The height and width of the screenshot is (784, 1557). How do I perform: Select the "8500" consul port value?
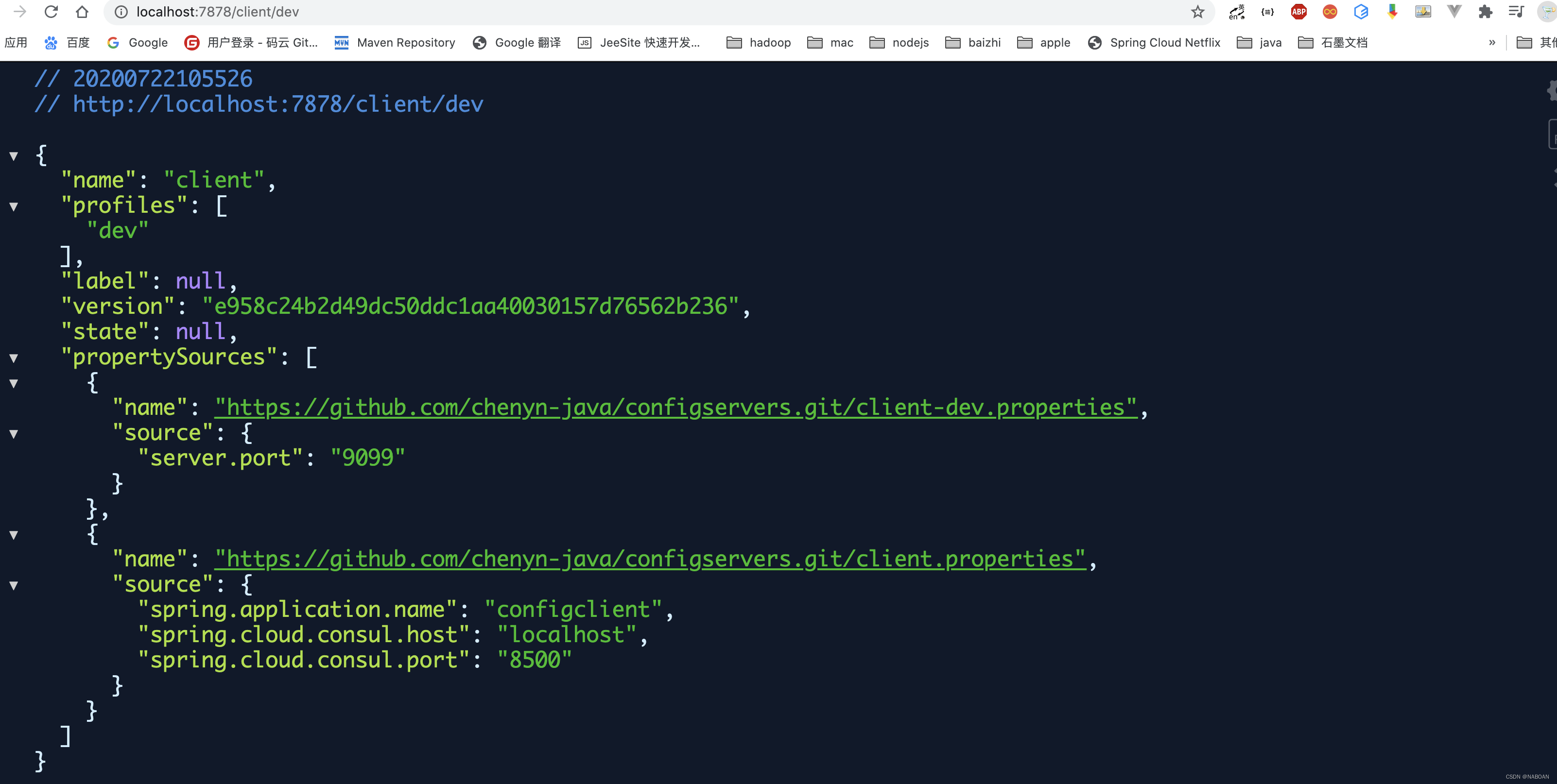(x=535, y=660)
